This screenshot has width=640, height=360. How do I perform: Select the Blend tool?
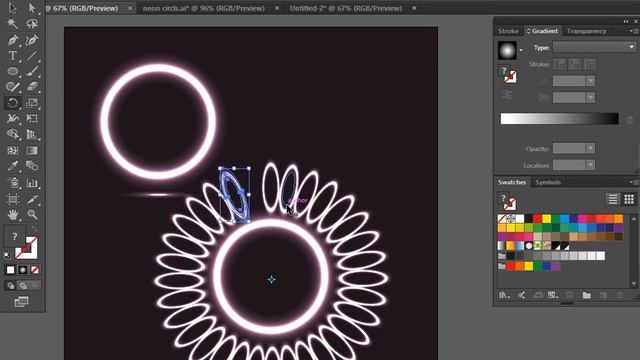(32, 166)
